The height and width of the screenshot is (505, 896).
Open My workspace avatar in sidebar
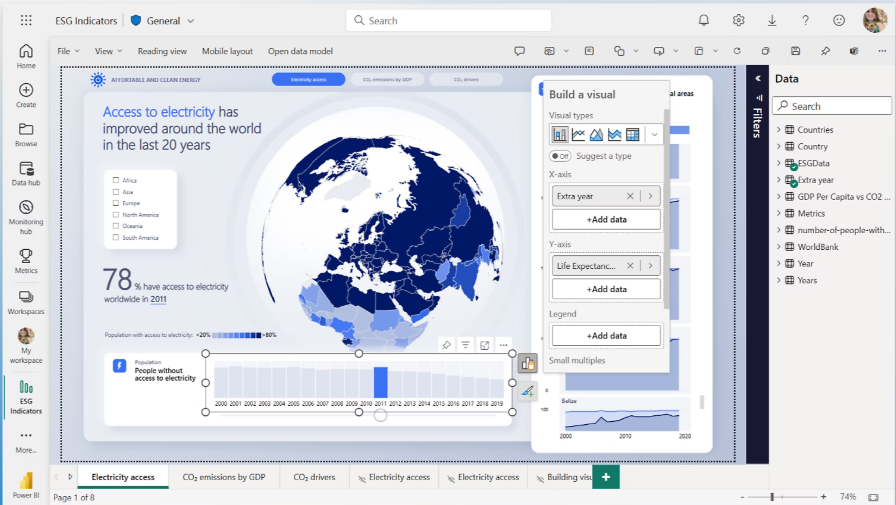(x=26, y=345)
